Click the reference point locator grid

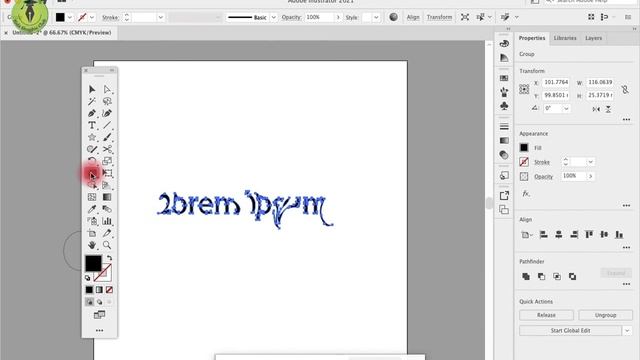(x=524, y=89)
